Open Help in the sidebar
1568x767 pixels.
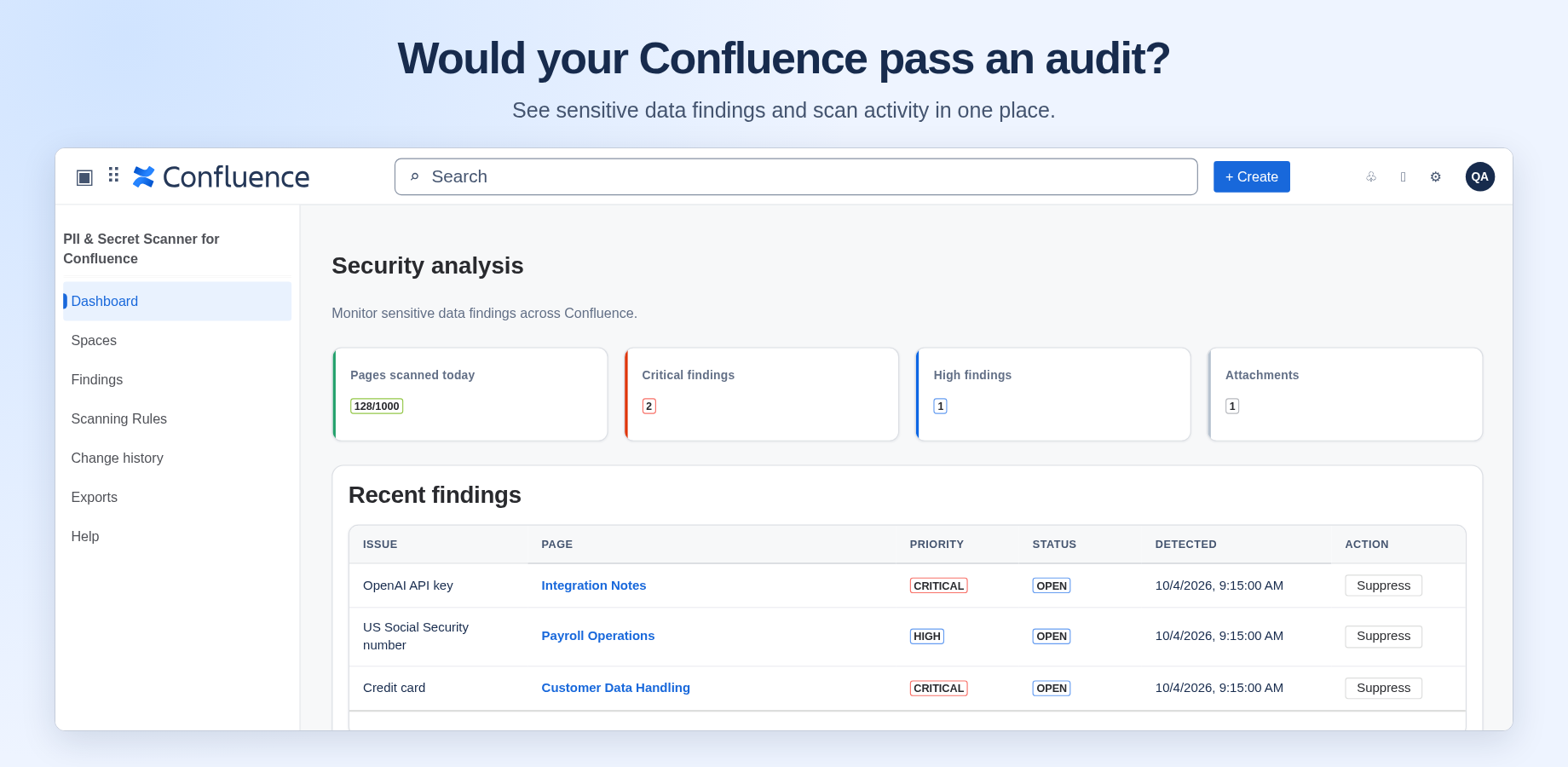(177, 536)
